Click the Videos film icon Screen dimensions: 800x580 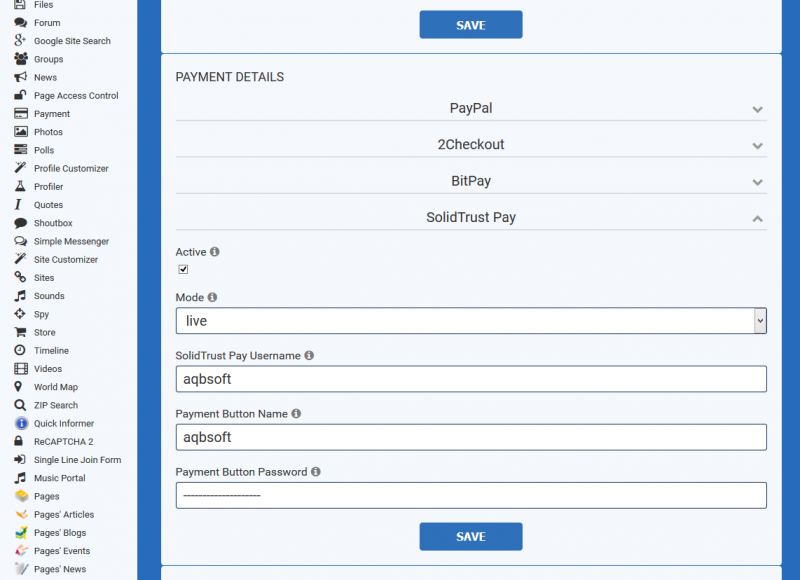point(21,368)
